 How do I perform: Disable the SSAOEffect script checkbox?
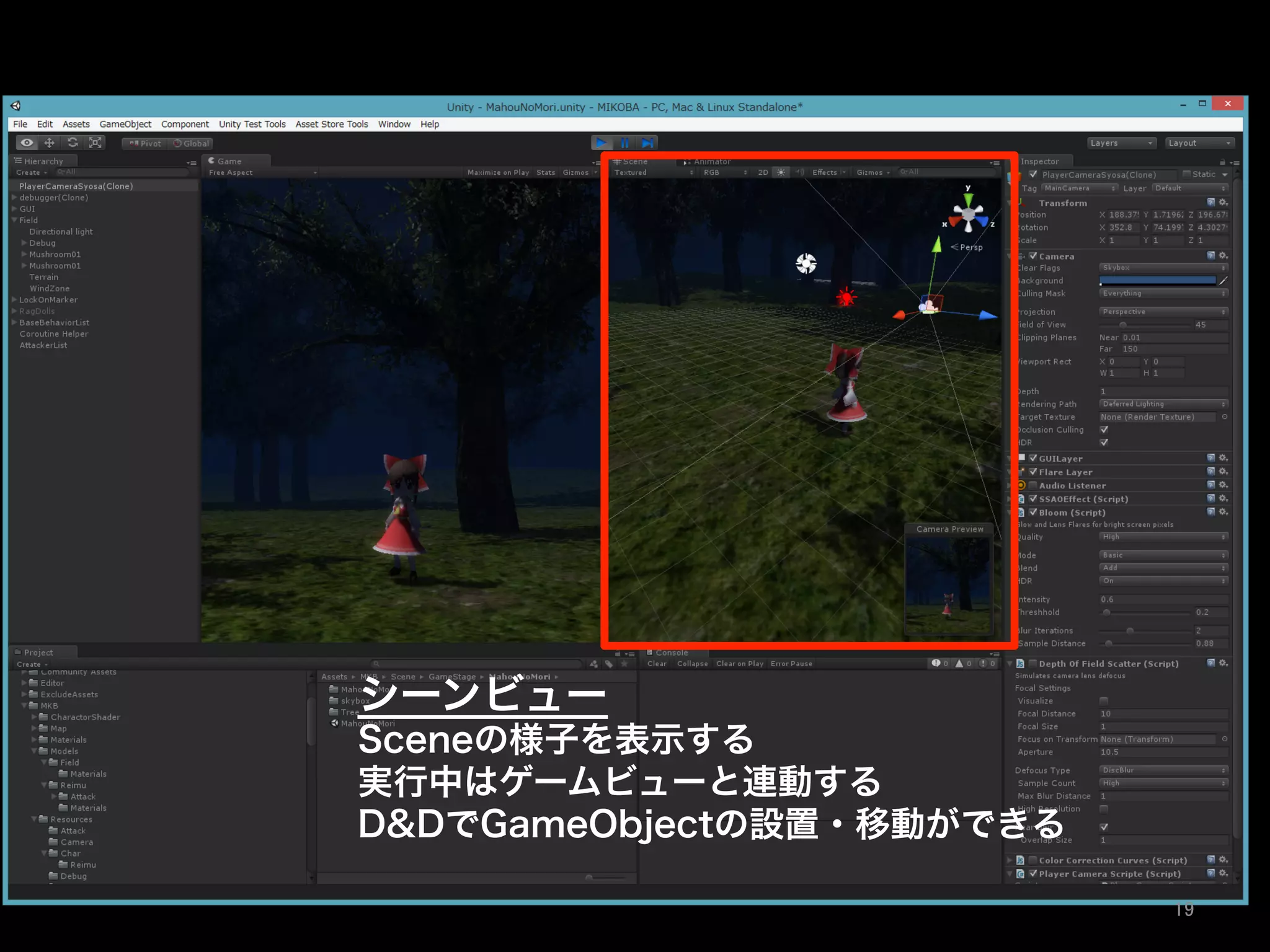pos(1033,499)
